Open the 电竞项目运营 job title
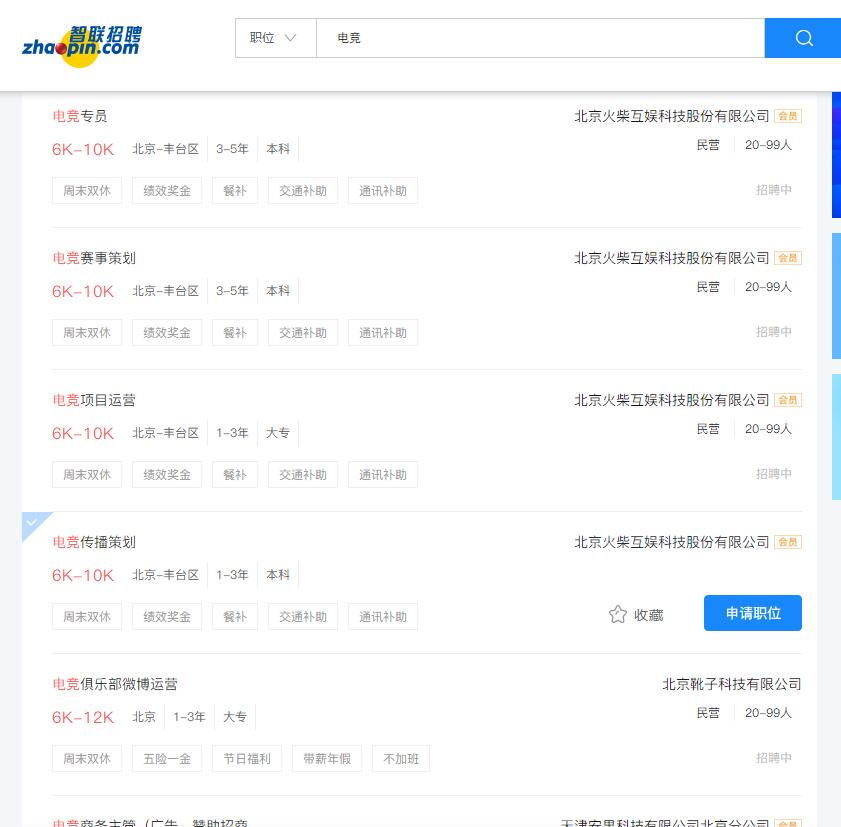841x827 pixels. [94, 400]
